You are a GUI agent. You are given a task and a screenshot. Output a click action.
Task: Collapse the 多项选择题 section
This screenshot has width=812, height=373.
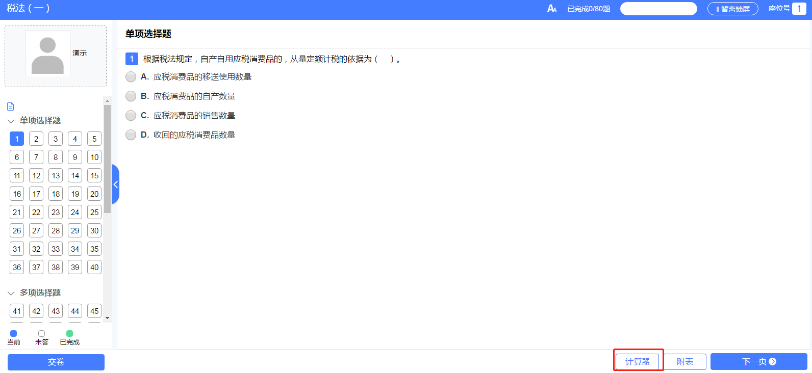[11, 293]
